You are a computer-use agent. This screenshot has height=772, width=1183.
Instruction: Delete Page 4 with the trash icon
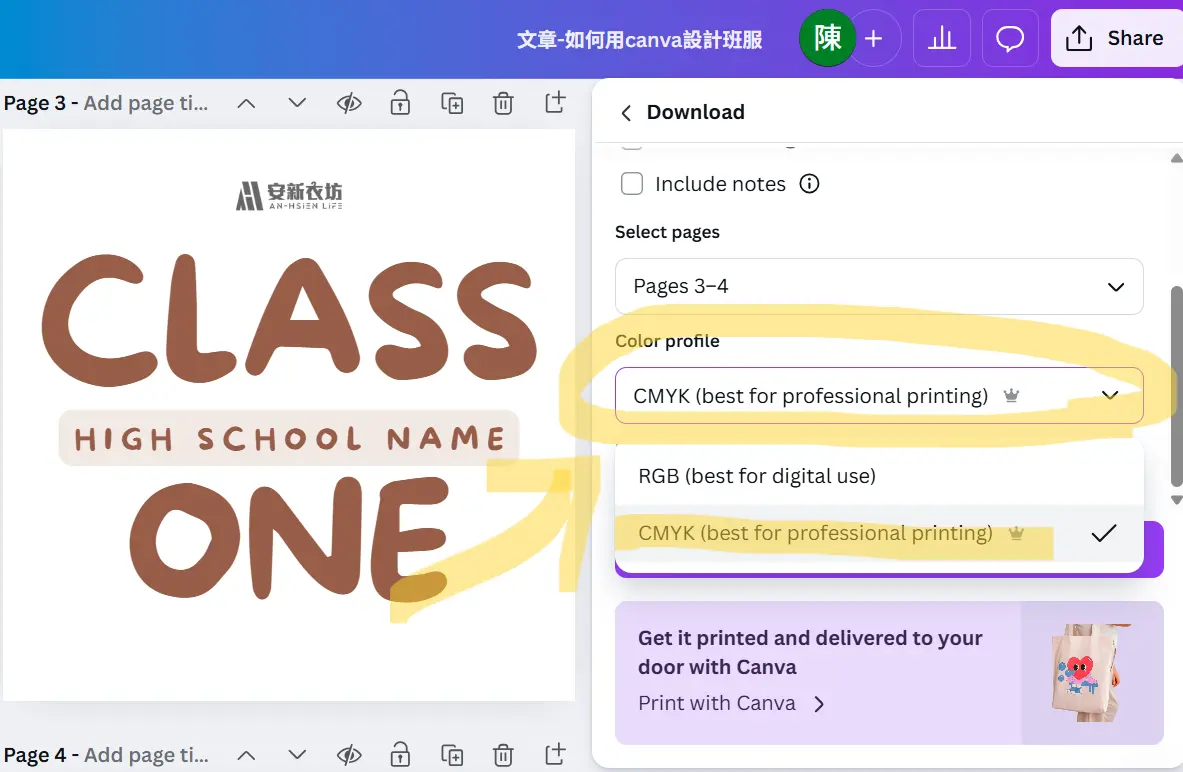pyautogui.click(x=504, y=755)
